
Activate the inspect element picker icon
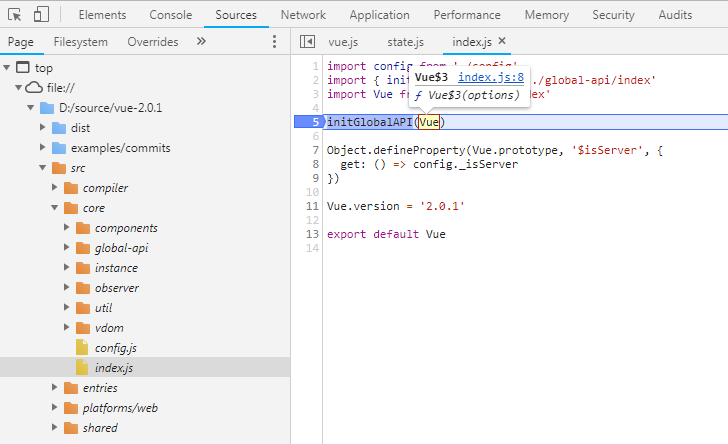(14, 15)
